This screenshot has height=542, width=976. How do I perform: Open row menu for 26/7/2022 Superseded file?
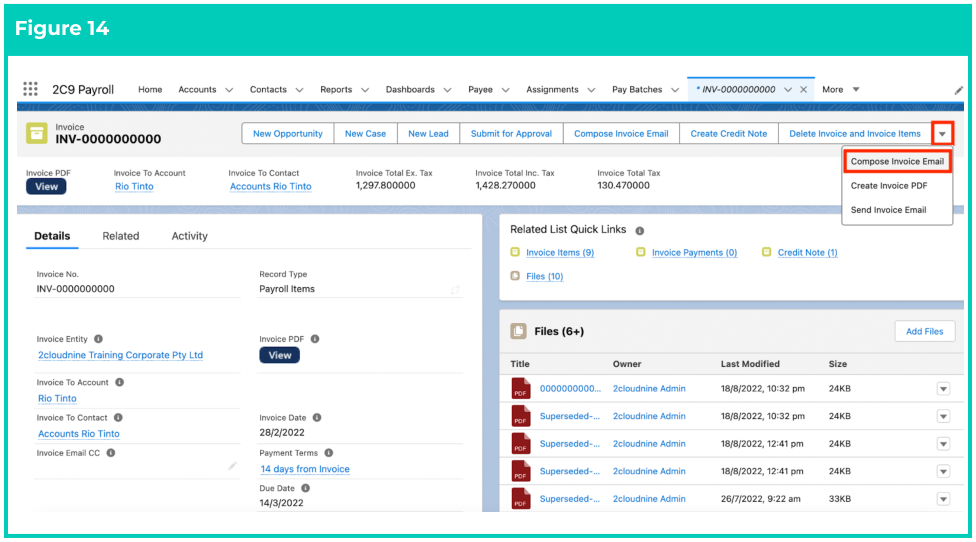pyautogui.click(x=944, y=499)
